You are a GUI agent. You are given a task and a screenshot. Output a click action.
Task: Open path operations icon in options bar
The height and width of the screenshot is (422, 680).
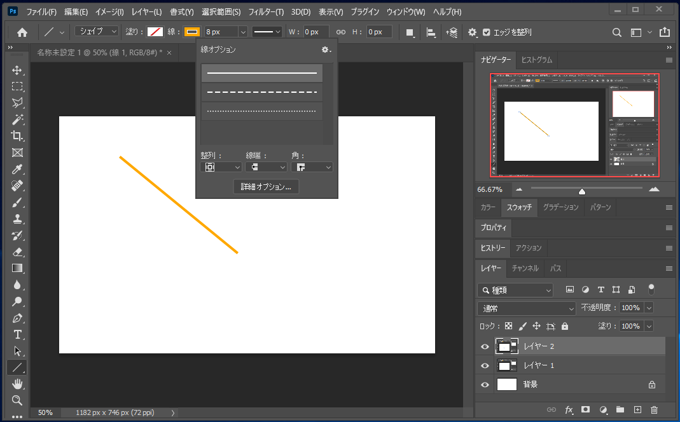pyautogui.click(x=409, y=33)
